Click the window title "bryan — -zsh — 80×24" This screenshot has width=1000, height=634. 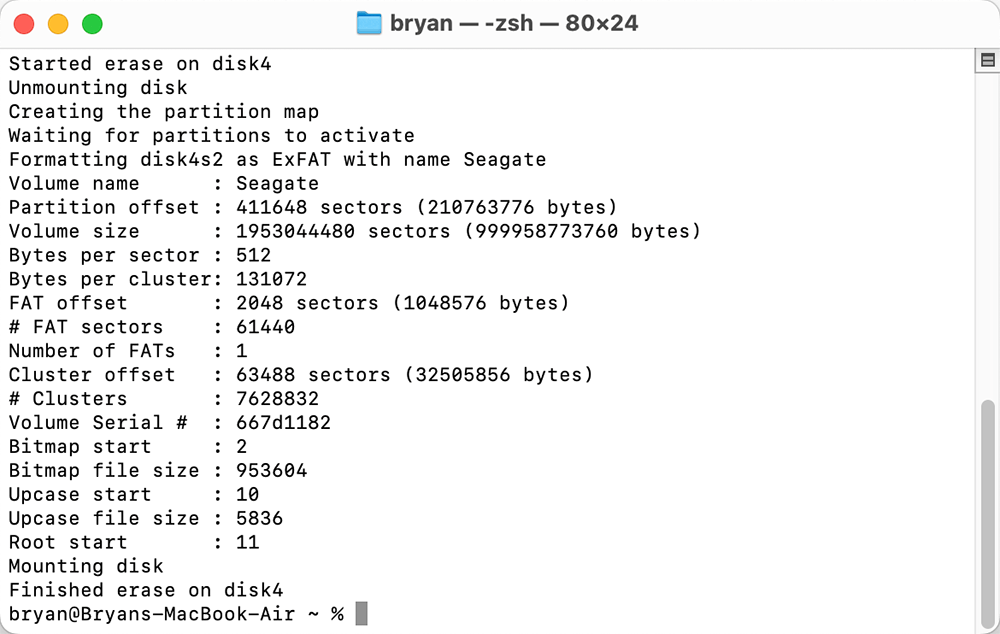(x=513, y=23)
